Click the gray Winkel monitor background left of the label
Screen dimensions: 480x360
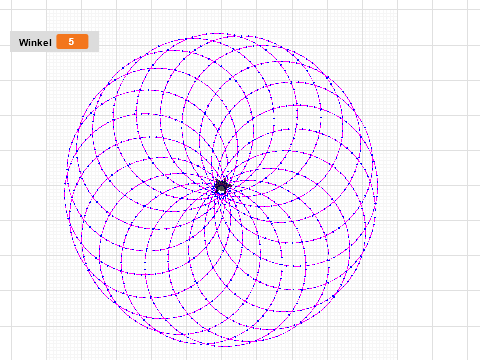[14, 42]
